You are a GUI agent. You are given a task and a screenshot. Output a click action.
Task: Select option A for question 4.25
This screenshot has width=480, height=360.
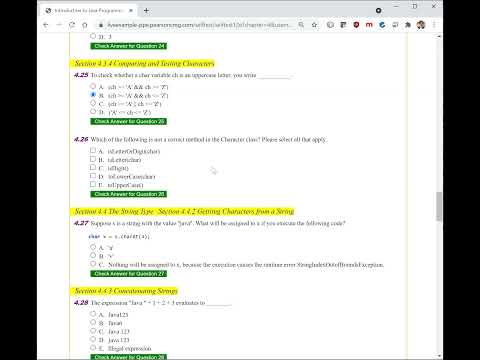click(x=93, y=86)
